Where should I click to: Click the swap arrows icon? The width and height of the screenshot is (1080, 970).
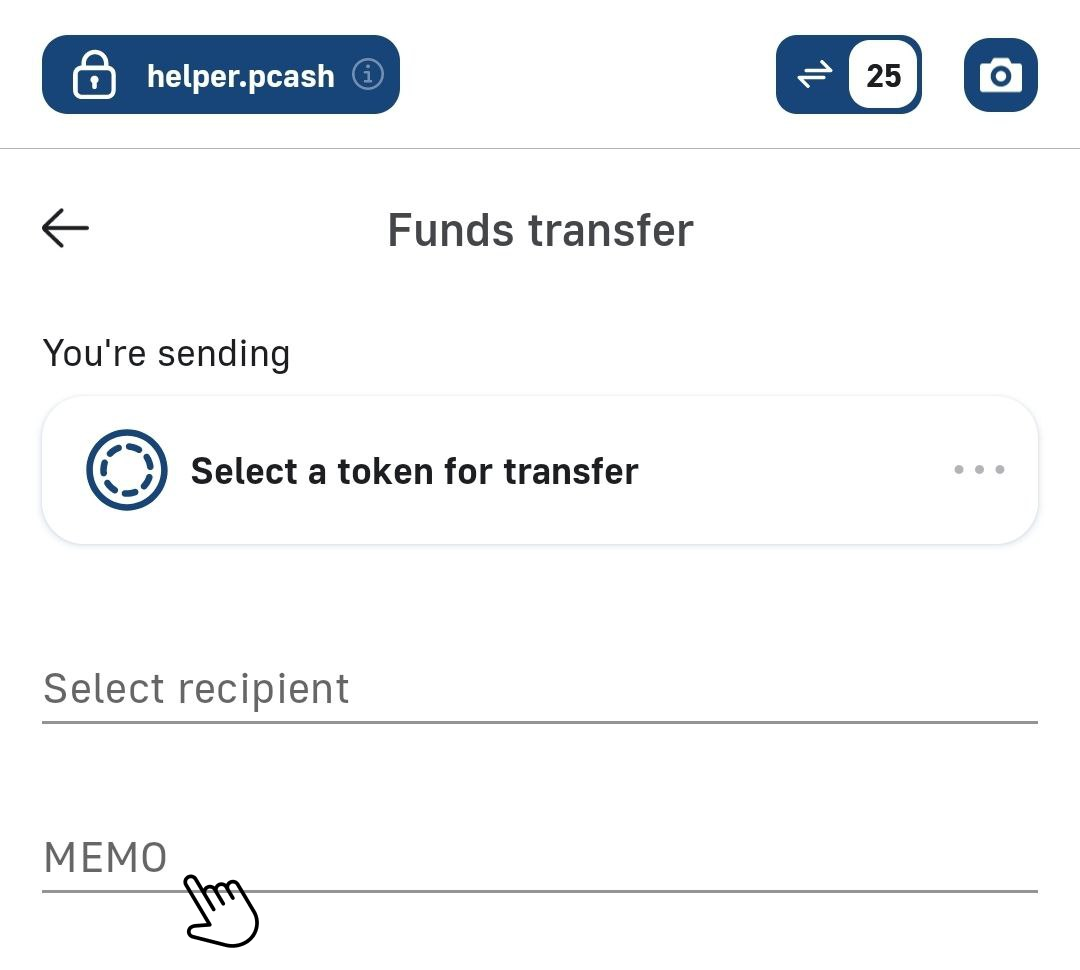point(814,75)
